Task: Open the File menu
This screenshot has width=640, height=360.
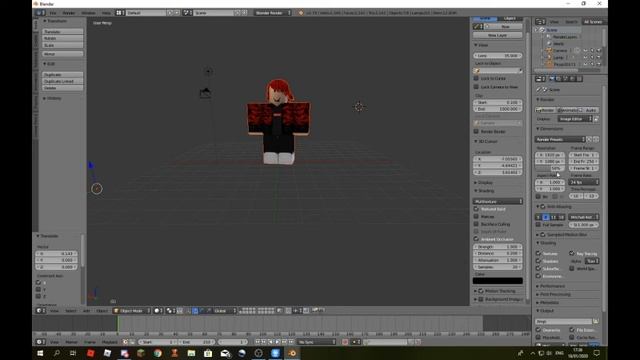Action: [x=53, y=13]
